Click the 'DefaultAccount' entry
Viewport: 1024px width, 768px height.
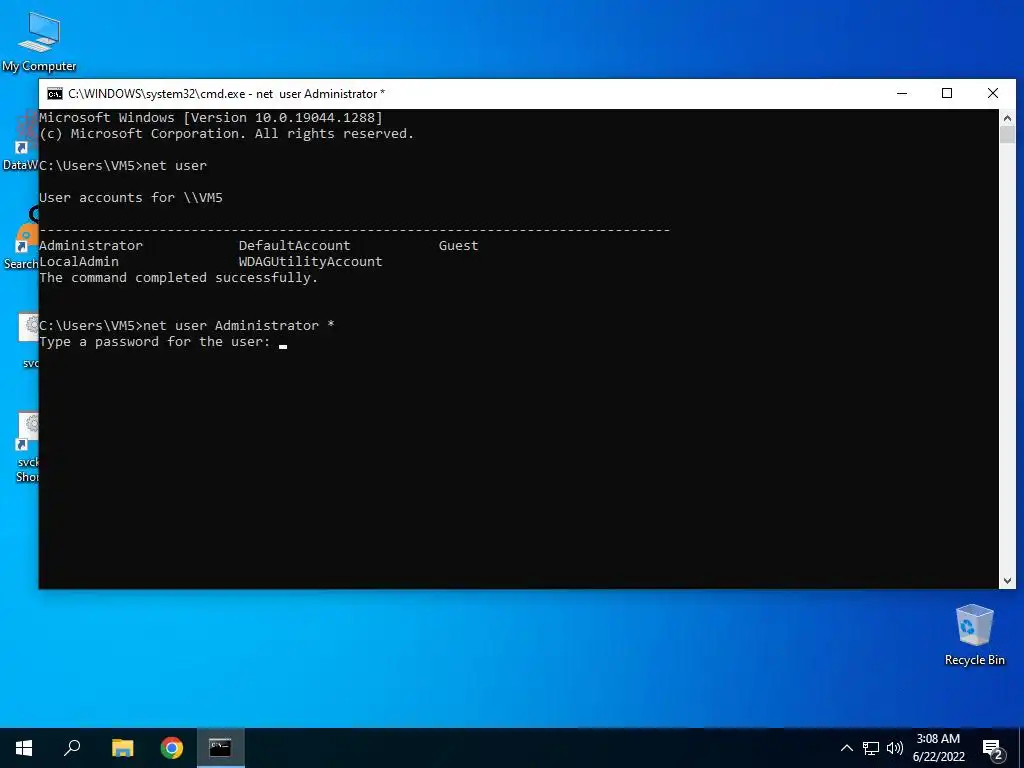tap(295, 246)
